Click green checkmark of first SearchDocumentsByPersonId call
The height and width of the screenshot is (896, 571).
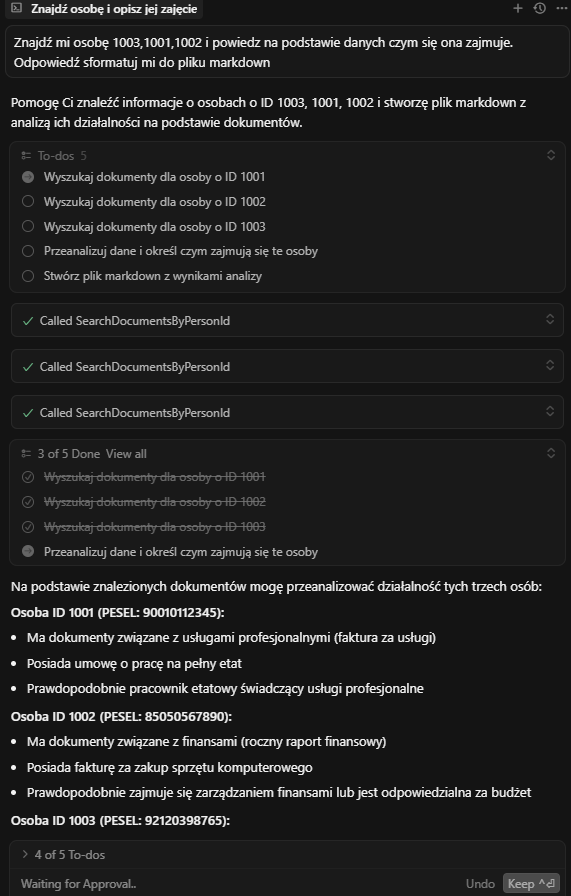pyautogui.click(x=27, y=321)
